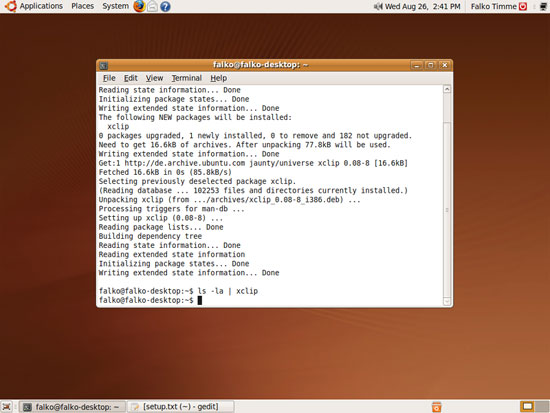Maximize the terminal window
This screenshot has width=550, height=413.
(430, 65)
